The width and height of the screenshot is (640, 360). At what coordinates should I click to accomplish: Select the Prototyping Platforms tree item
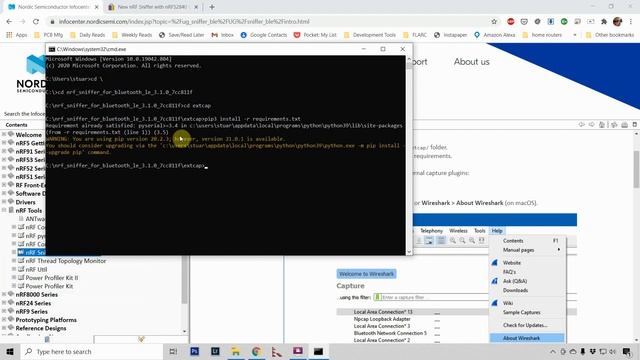46,320
